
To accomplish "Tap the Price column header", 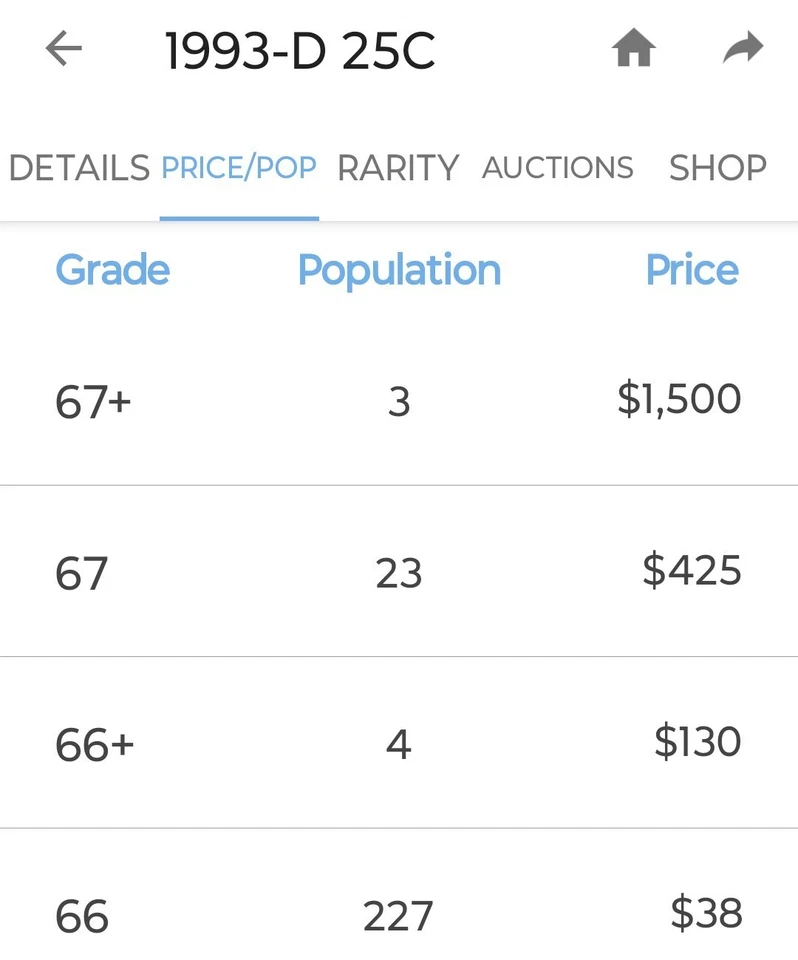I will click(x=692, y=270).
